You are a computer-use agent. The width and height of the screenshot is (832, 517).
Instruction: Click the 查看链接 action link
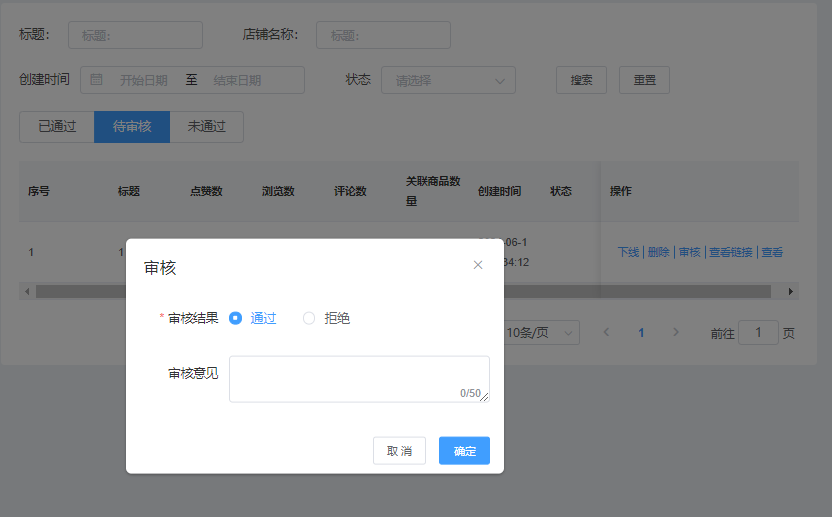click(730, 252)
